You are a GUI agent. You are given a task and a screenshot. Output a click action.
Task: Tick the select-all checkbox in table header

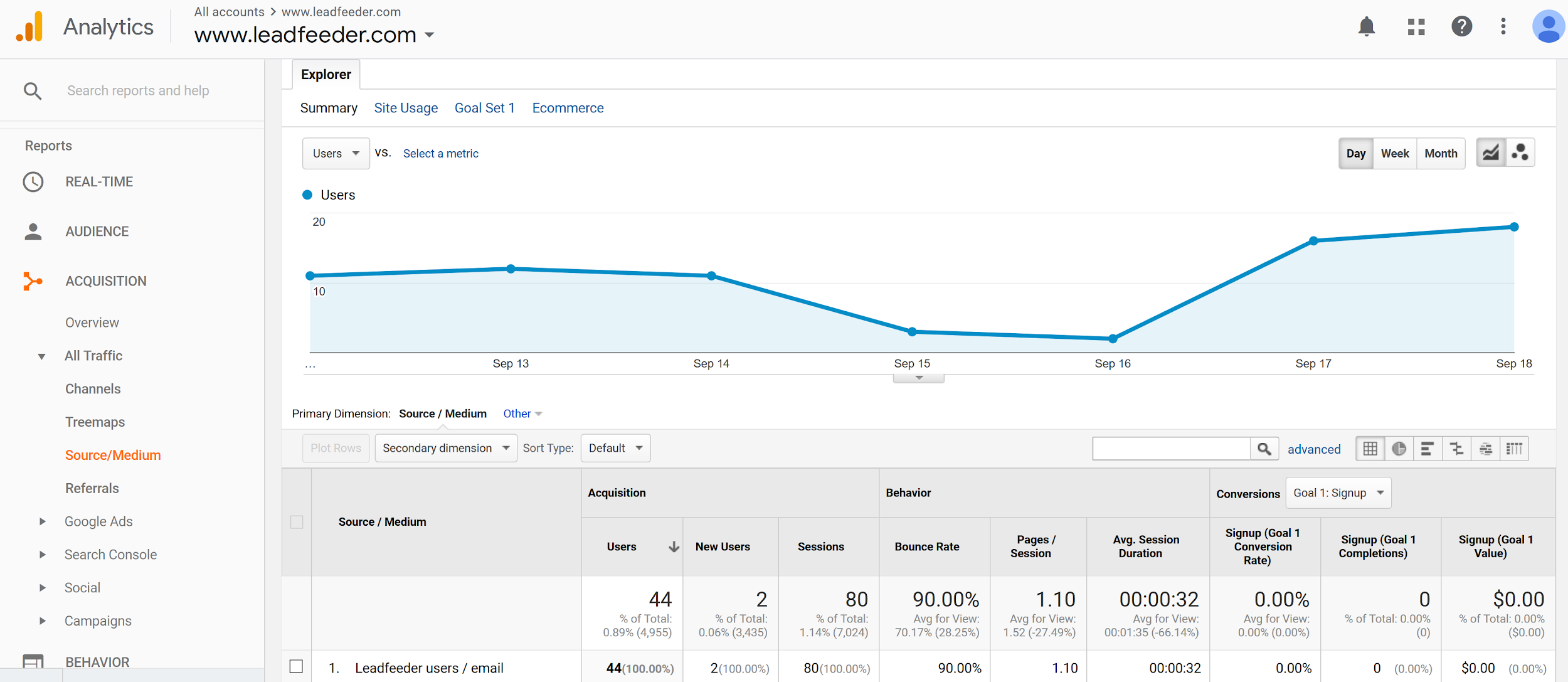297,522
